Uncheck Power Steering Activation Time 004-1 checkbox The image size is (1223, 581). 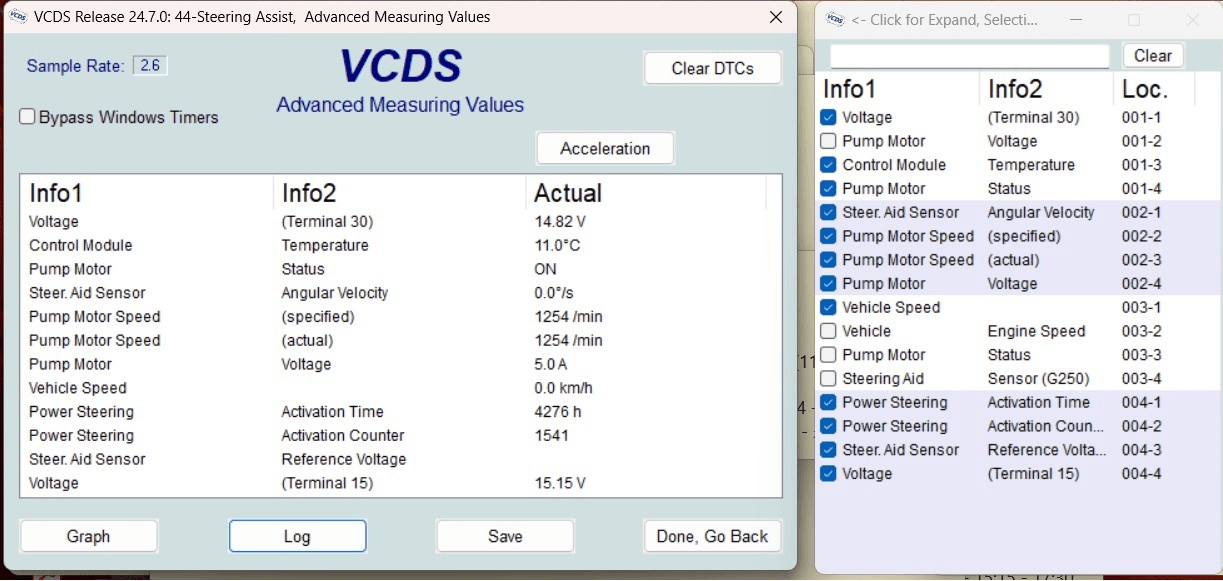point(828,402)
